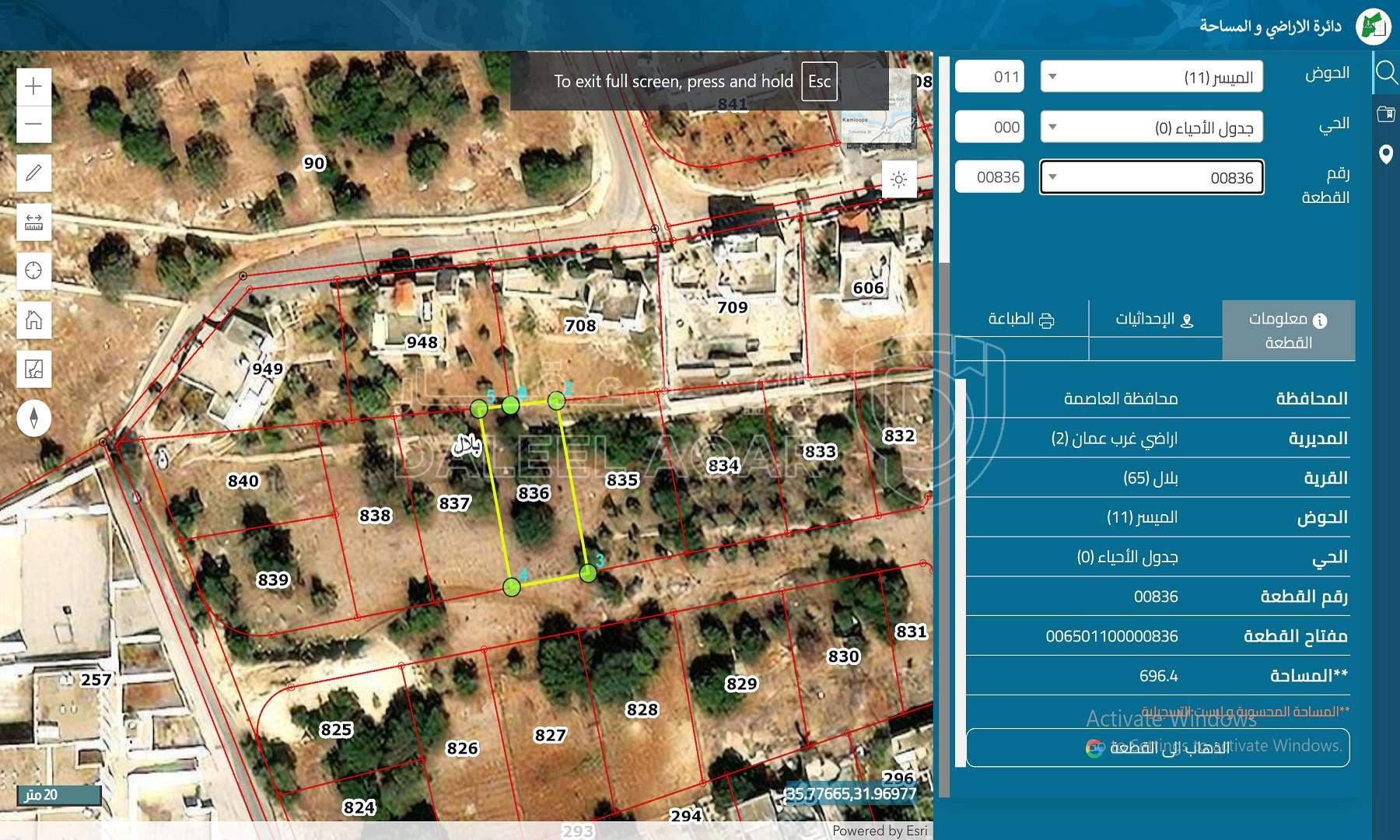Open the الطباعة print tab
Viewport: 1400px width, 840px height.
pyautogui.click(x=1021, y=320)
